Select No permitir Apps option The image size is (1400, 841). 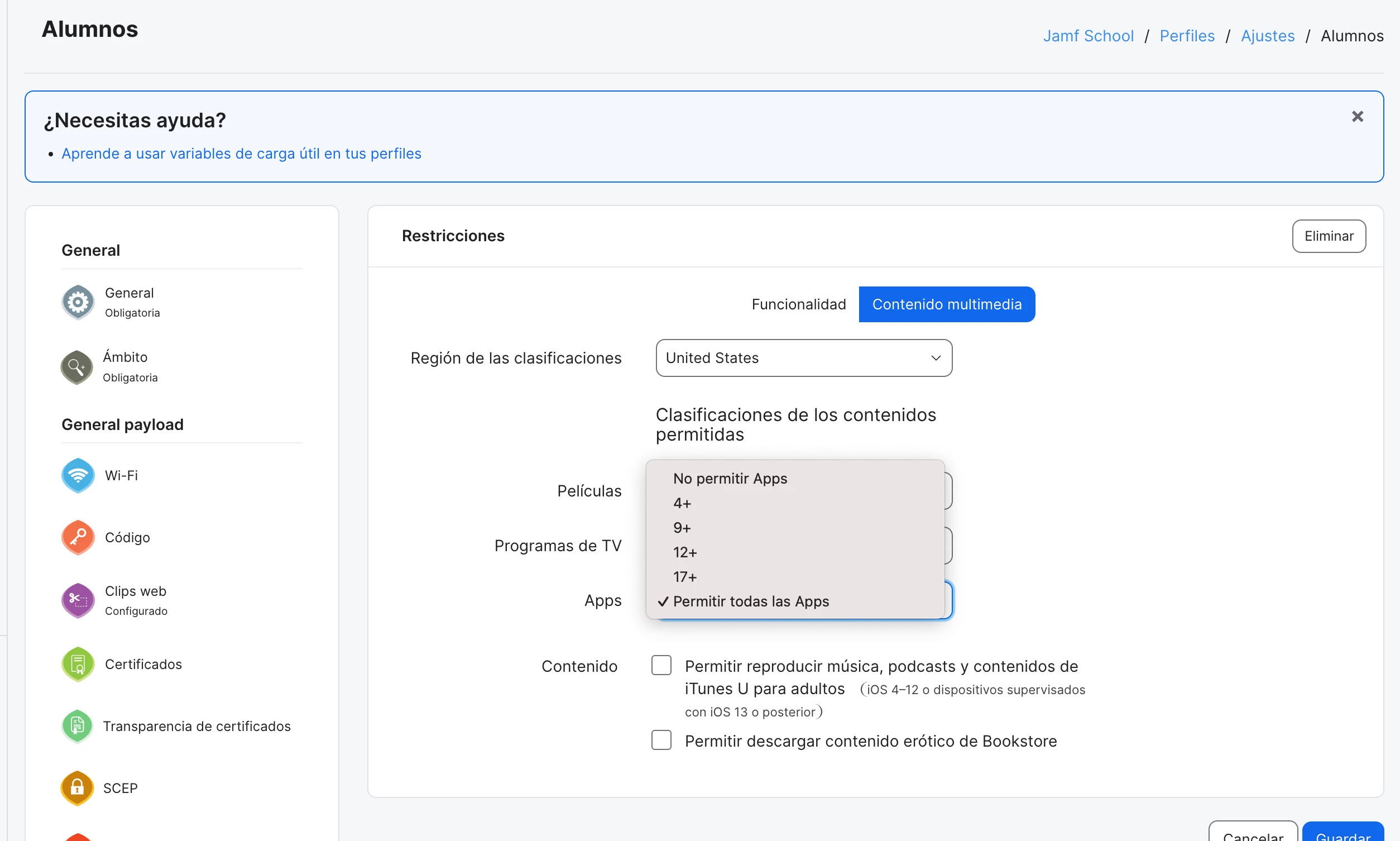730,479
